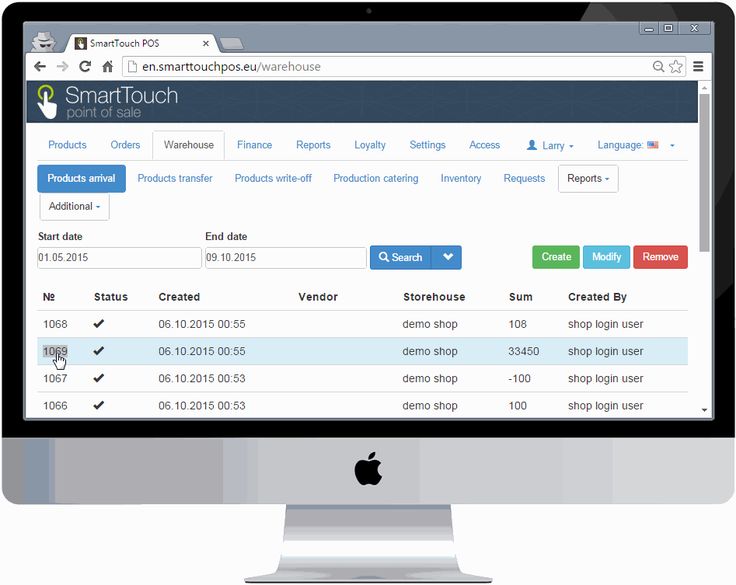736x585 pixels.
Task: Click the Vendor column header
Action: [318, 297]
